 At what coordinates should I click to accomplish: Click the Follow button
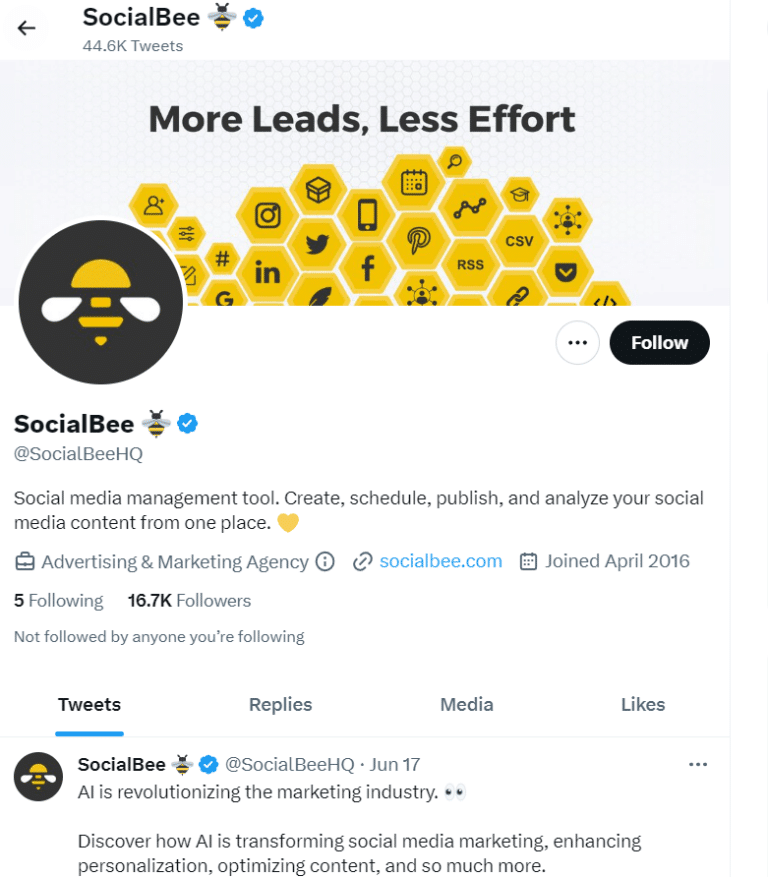(x=659, y=342)
